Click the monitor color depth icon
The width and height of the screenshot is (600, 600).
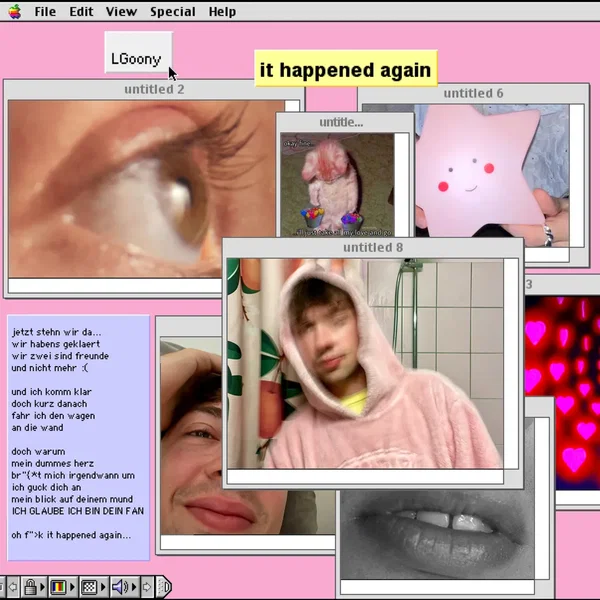[x=58, y=587]
